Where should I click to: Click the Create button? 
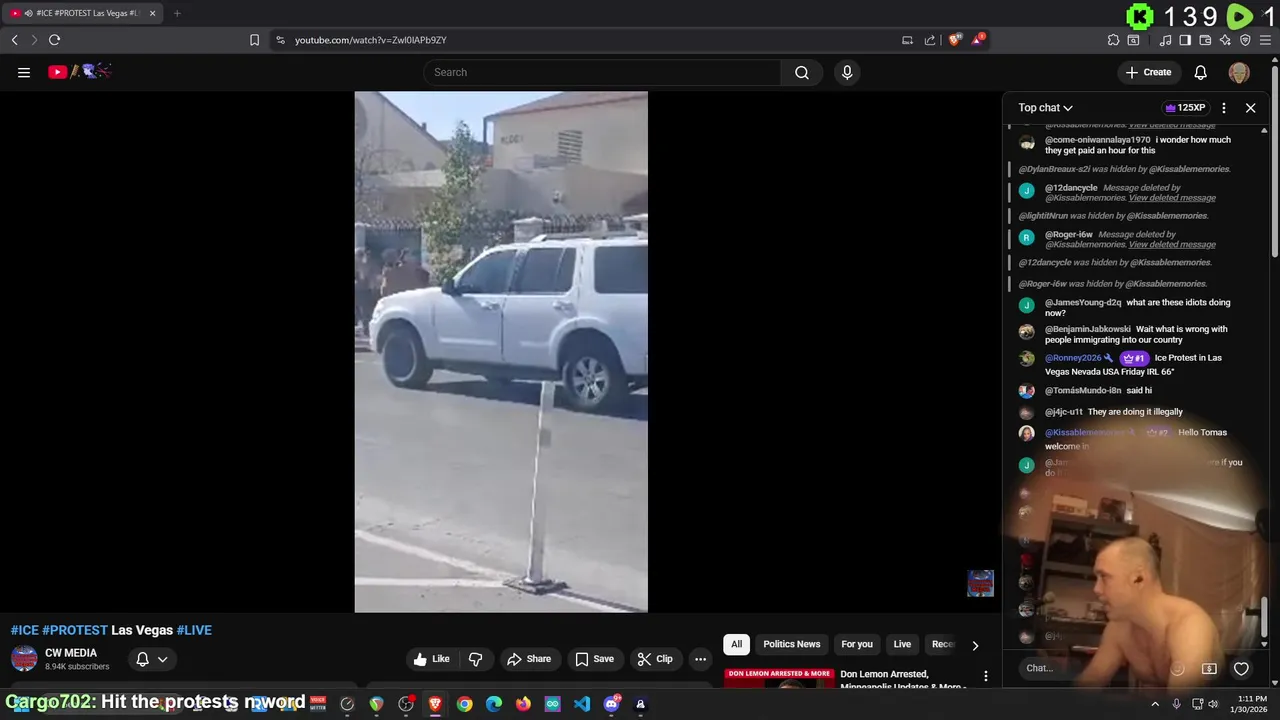(1148, 72)
